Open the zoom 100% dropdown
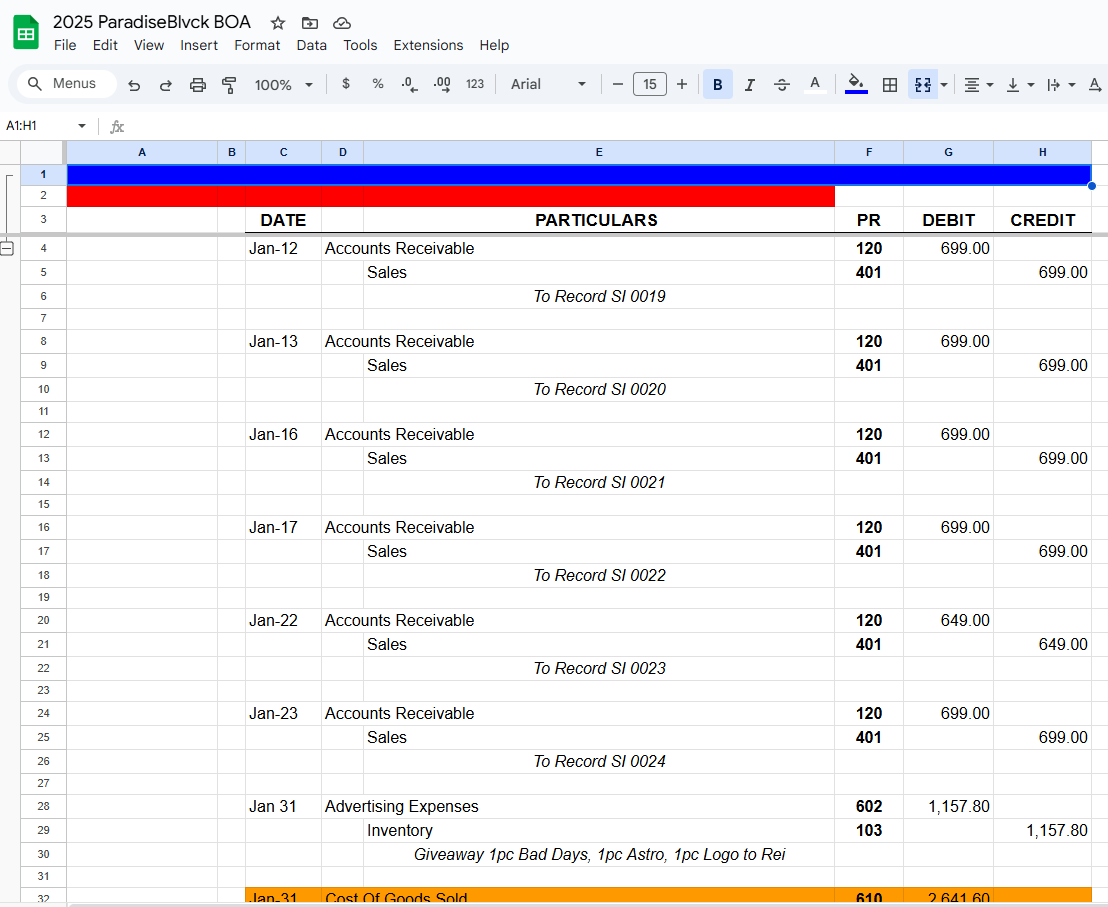The width and height of the screenshot is (1108, 907). coord(283,85)
